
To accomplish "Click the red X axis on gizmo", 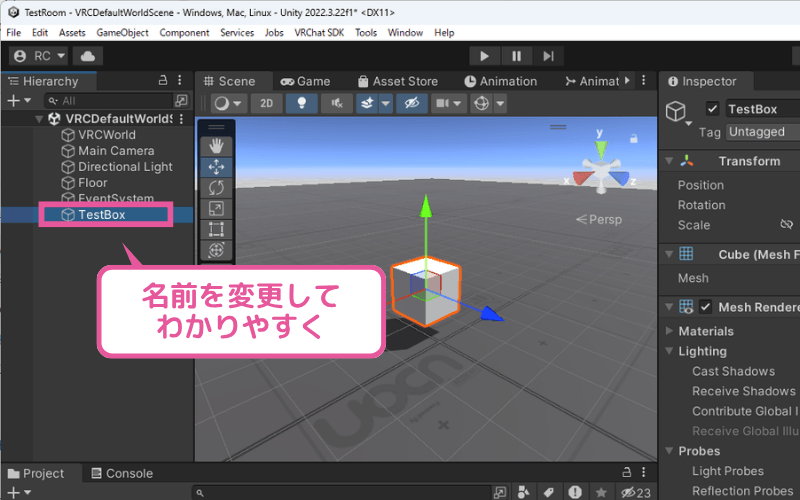I will (581, 178).
